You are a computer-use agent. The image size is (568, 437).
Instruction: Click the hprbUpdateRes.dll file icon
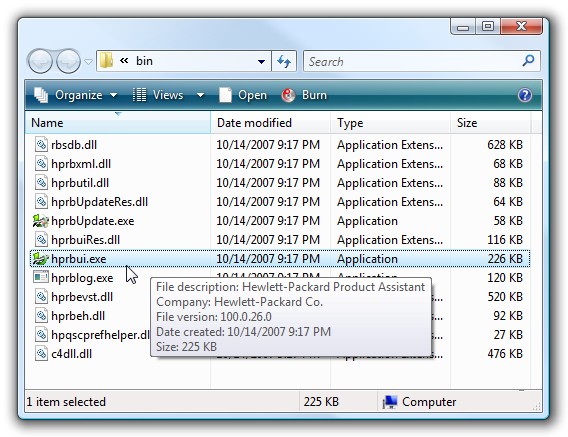[41, 201]
